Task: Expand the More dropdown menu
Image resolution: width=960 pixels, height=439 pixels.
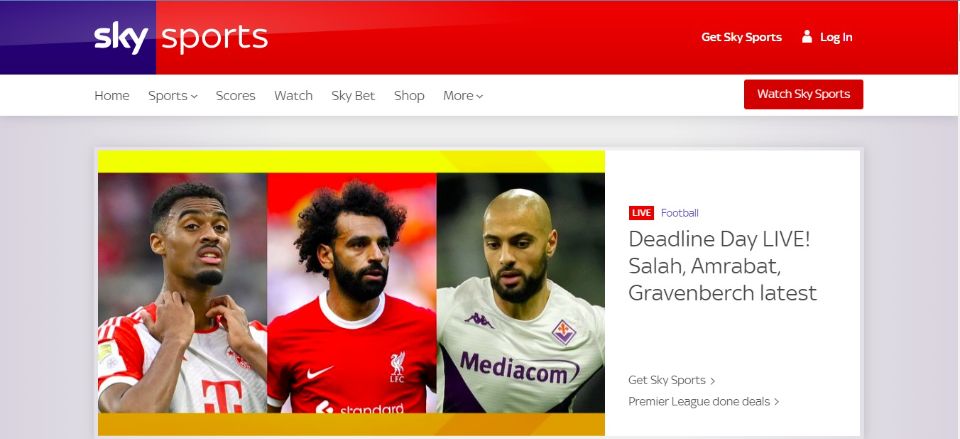Action: (463, 96)
